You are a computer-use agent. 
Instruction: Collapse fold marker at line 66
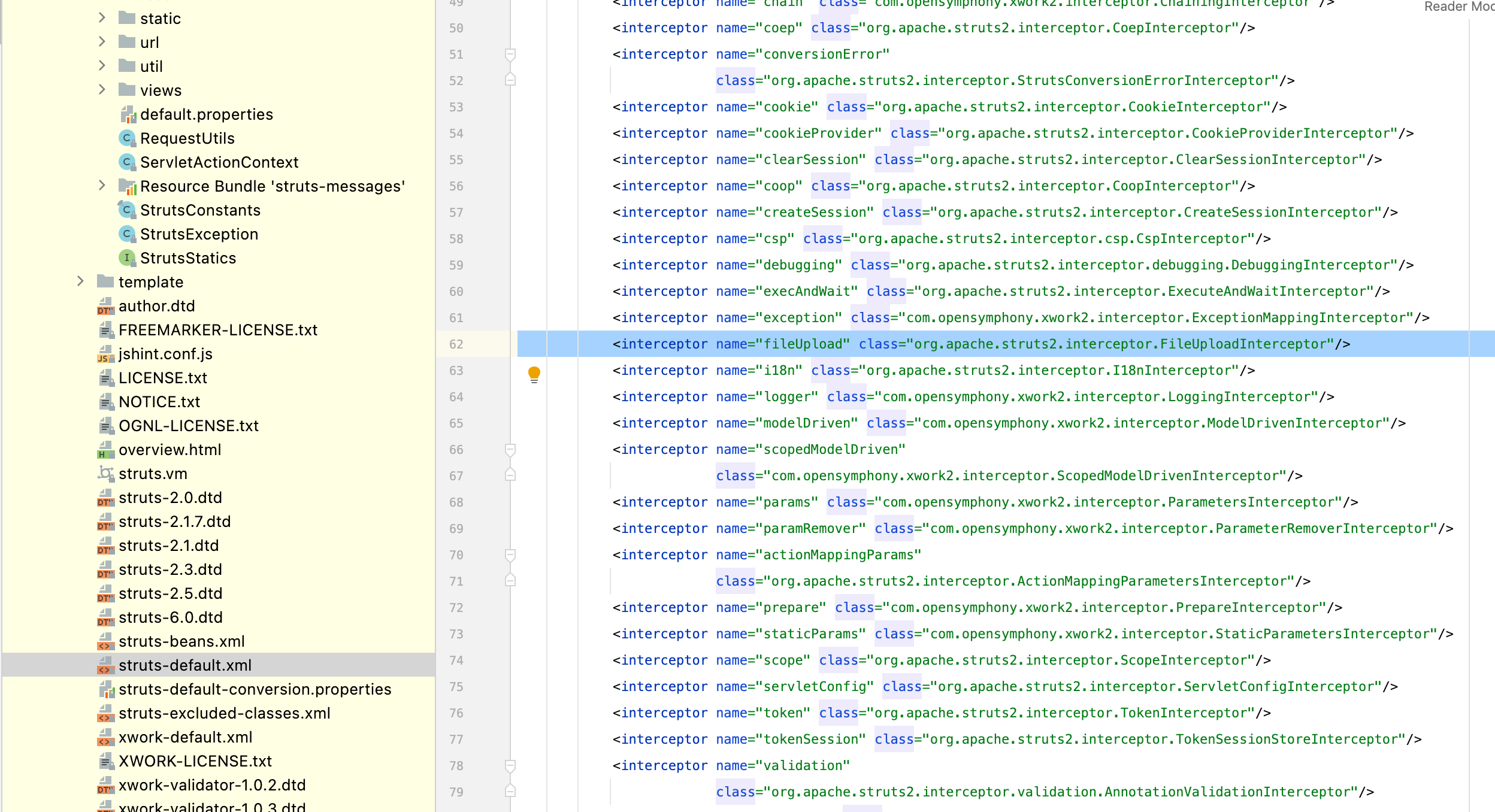click(510, 450)
